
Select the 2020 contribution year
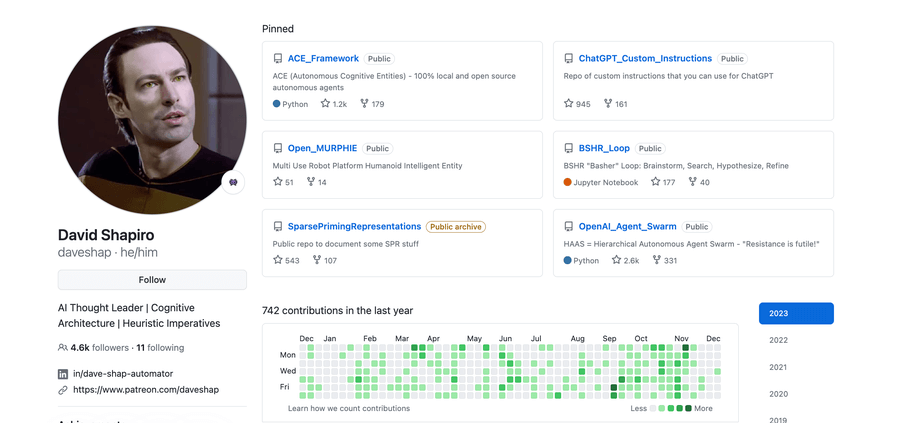pos(778,394)
